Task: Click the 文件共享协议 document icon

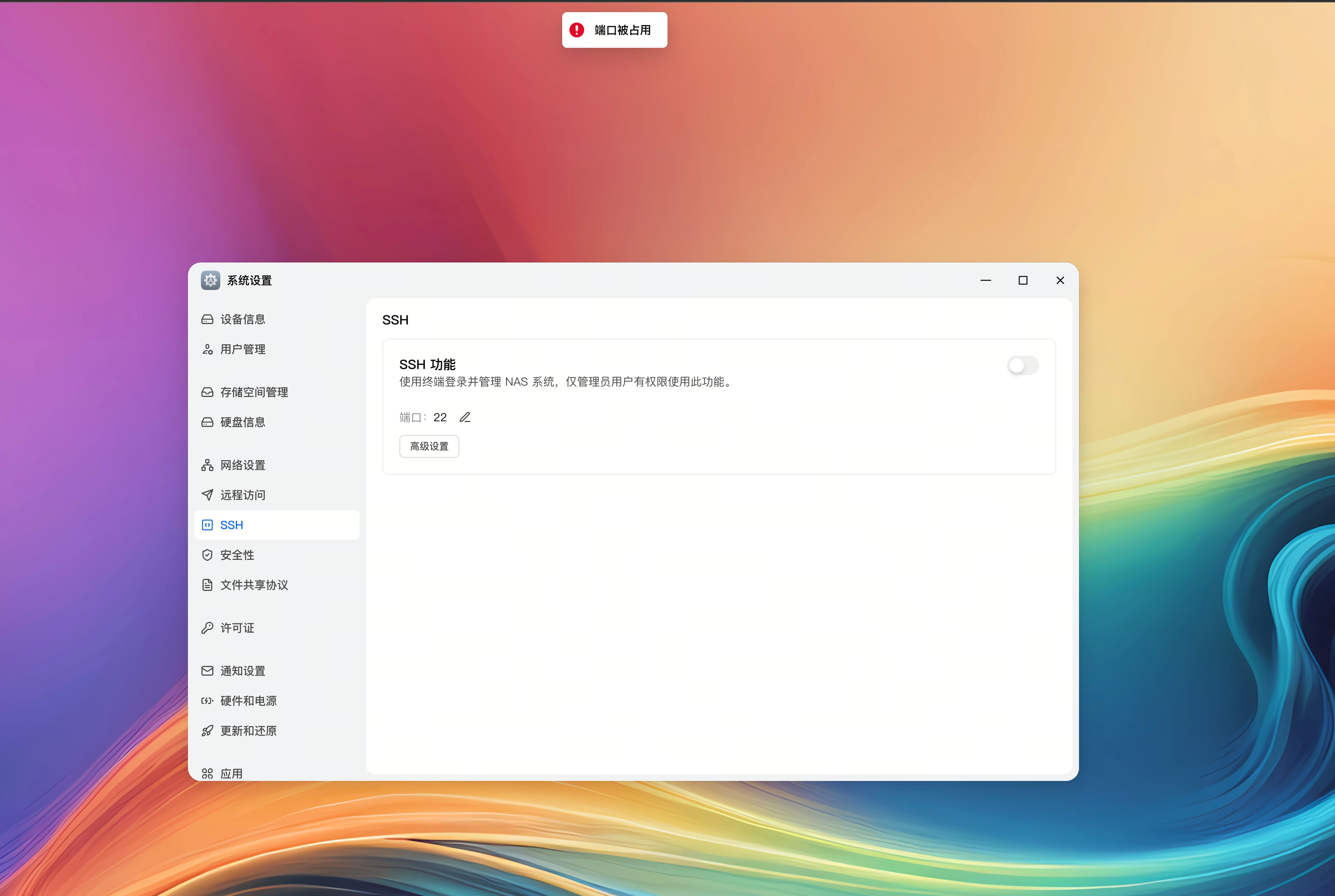Action: tap(207, 585)
